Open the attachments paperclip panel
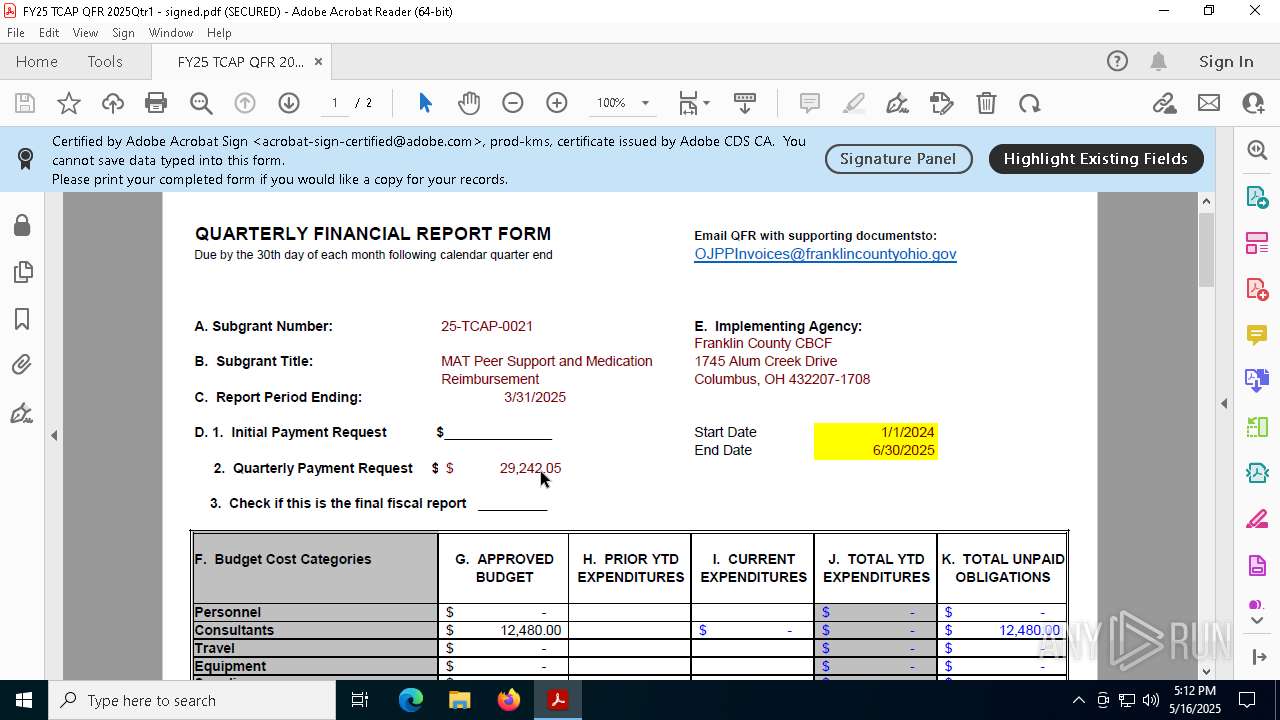This screenshot has height=720, width=1280. click(x=22, y=366)
